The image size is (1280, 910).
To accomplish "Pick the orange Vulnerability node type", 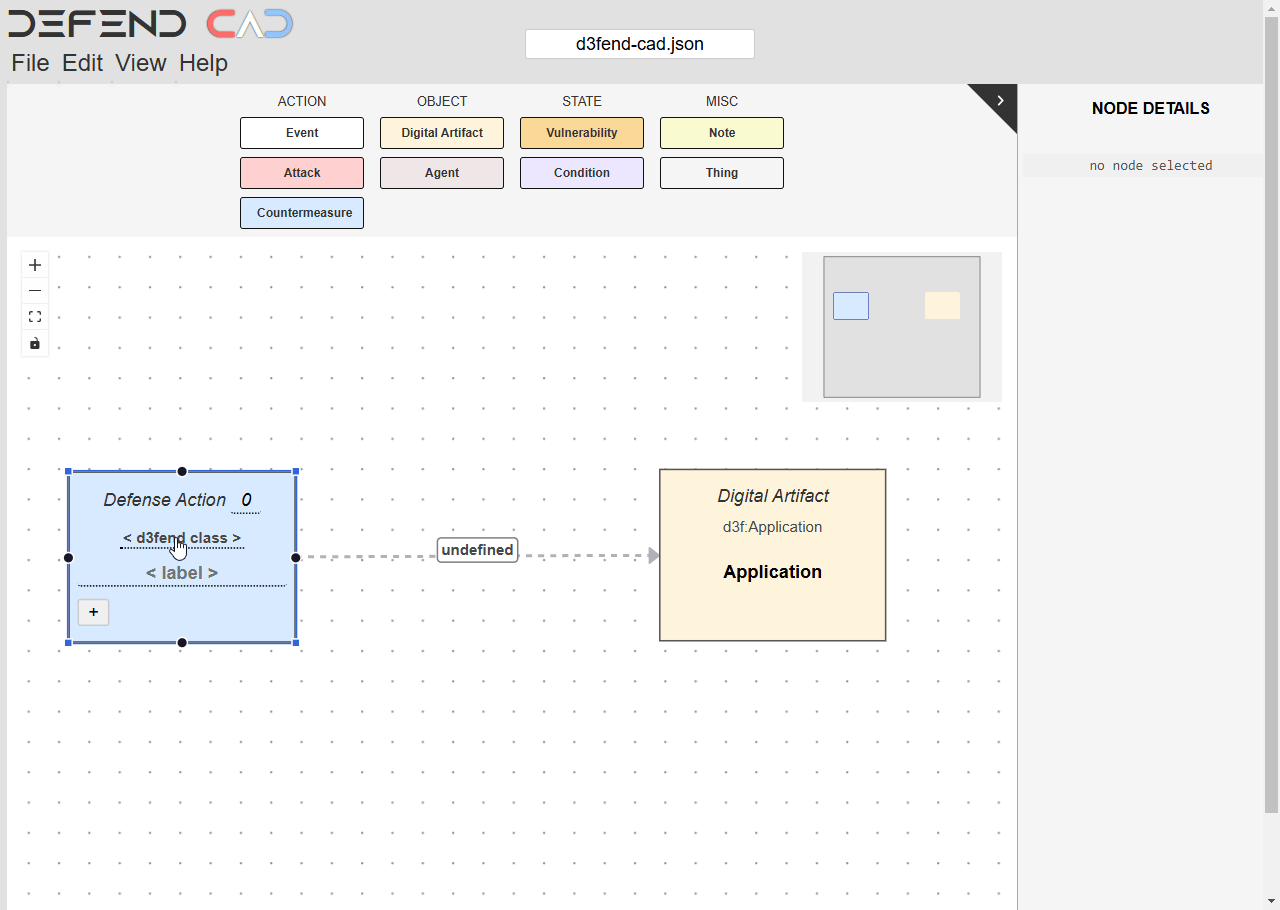I will coord(582,133).
